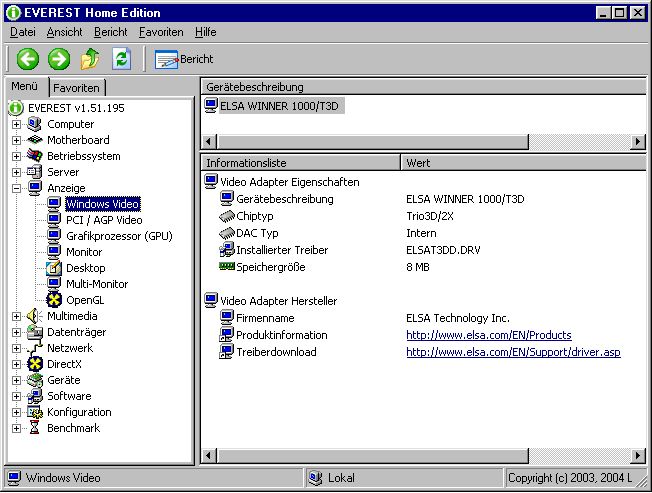
Task: Collapse the Anzeige tree node
Action: [16, 188]
